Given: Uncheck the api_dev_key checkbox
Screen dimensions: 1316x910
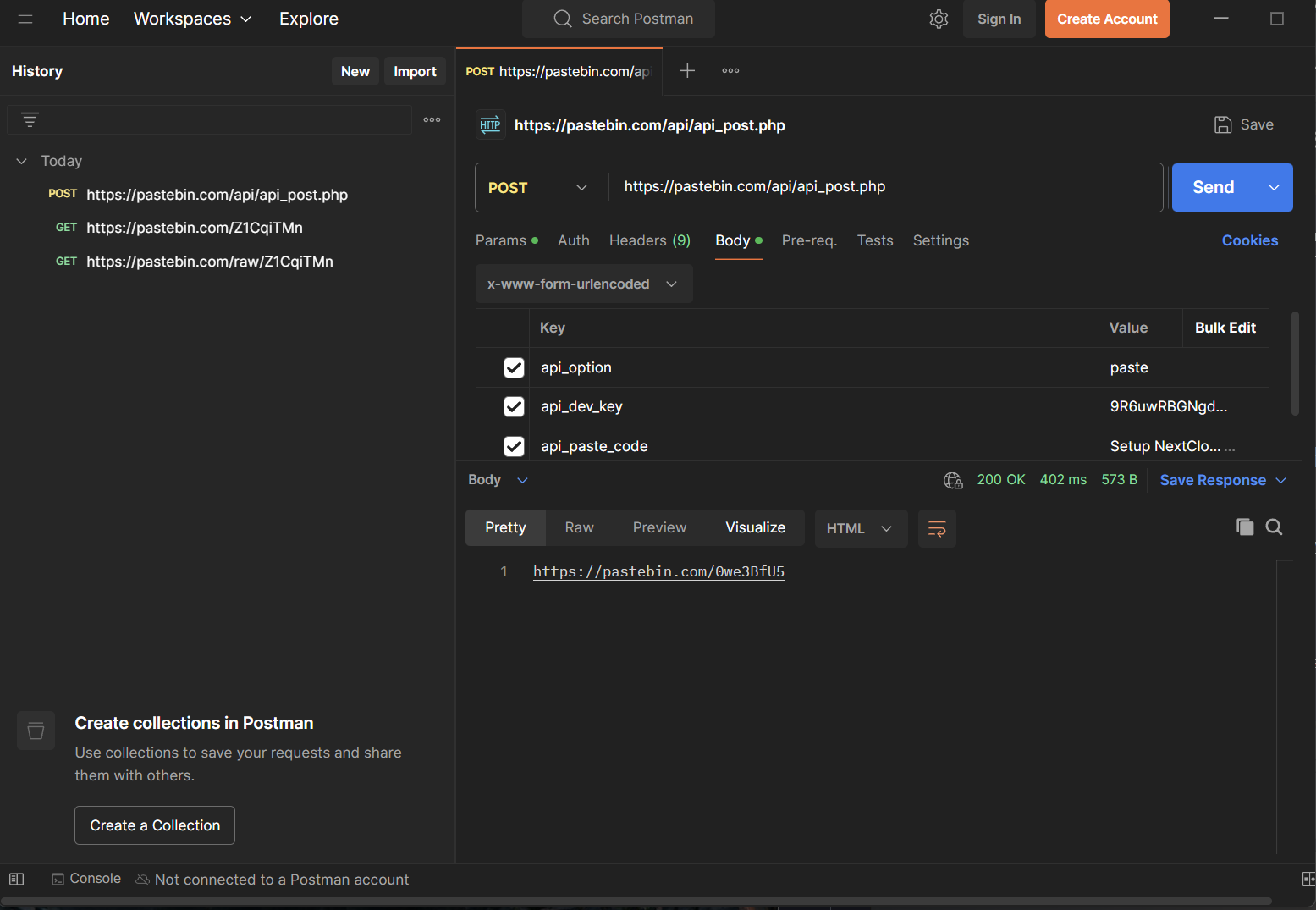Looking at the screenshot, I should (514, 407).
